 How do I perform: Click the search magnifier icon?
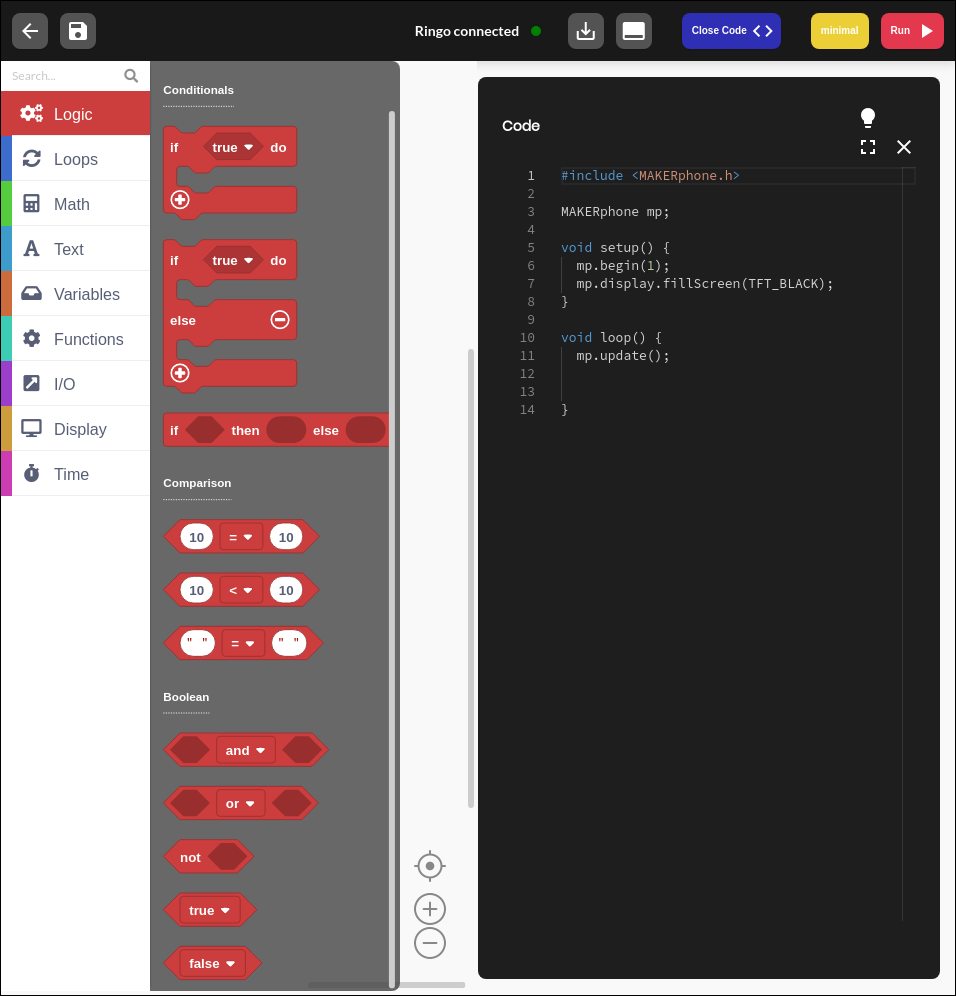coord(131,76)
